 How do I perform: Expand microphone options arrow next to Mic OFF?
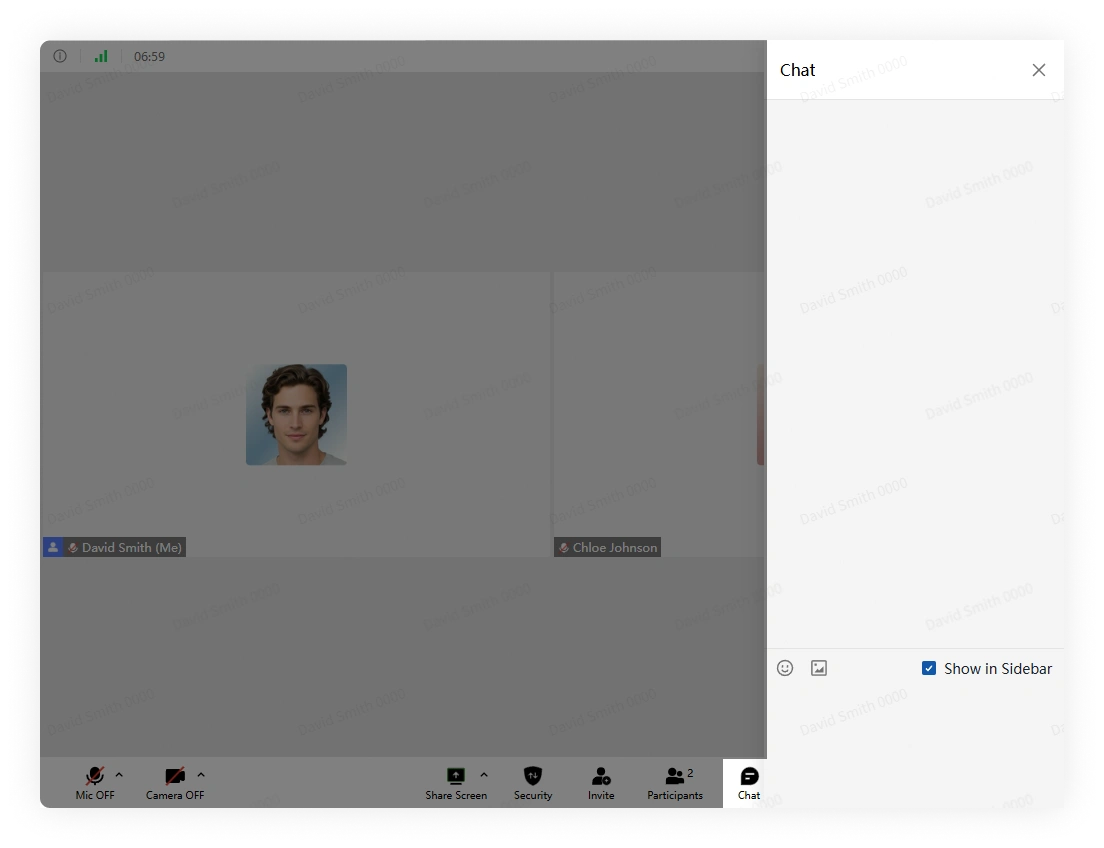pyautogui.click(x=119, y=775)
